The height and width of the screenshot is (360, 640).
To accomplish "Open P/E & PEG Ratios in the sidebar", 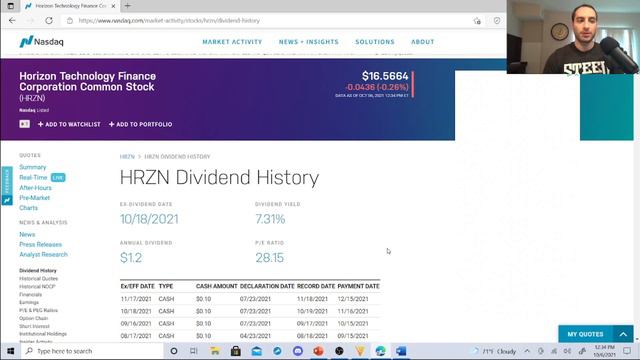I will pos(38,310).
